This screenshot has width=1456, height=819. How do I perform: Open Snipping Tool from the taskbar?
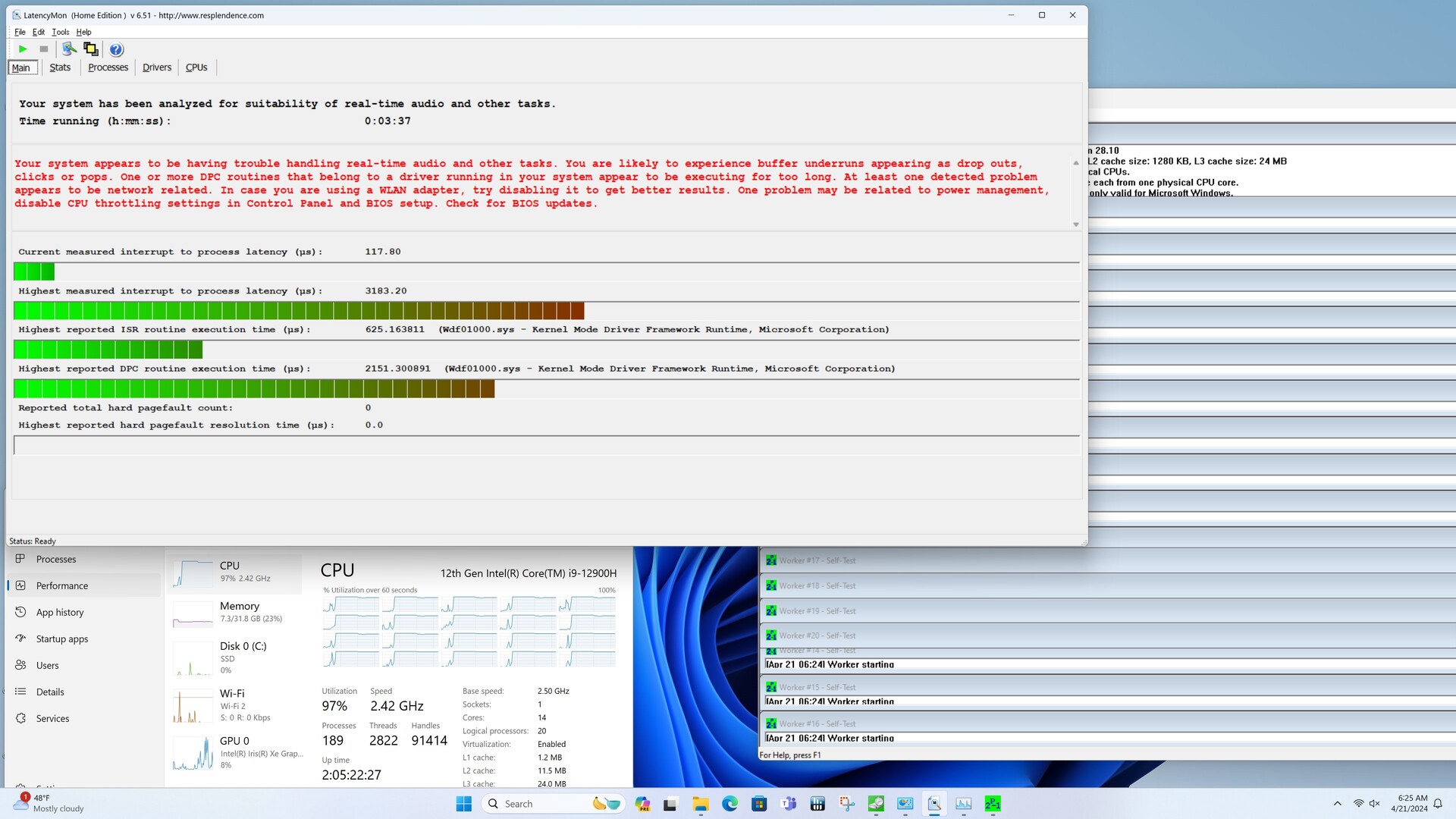[847, 804]
